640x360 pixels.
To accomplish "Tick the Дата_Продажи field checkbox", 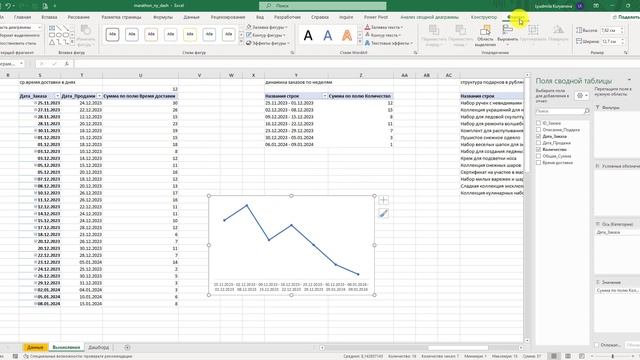I will pyautogui.click(x=538, y=143).
